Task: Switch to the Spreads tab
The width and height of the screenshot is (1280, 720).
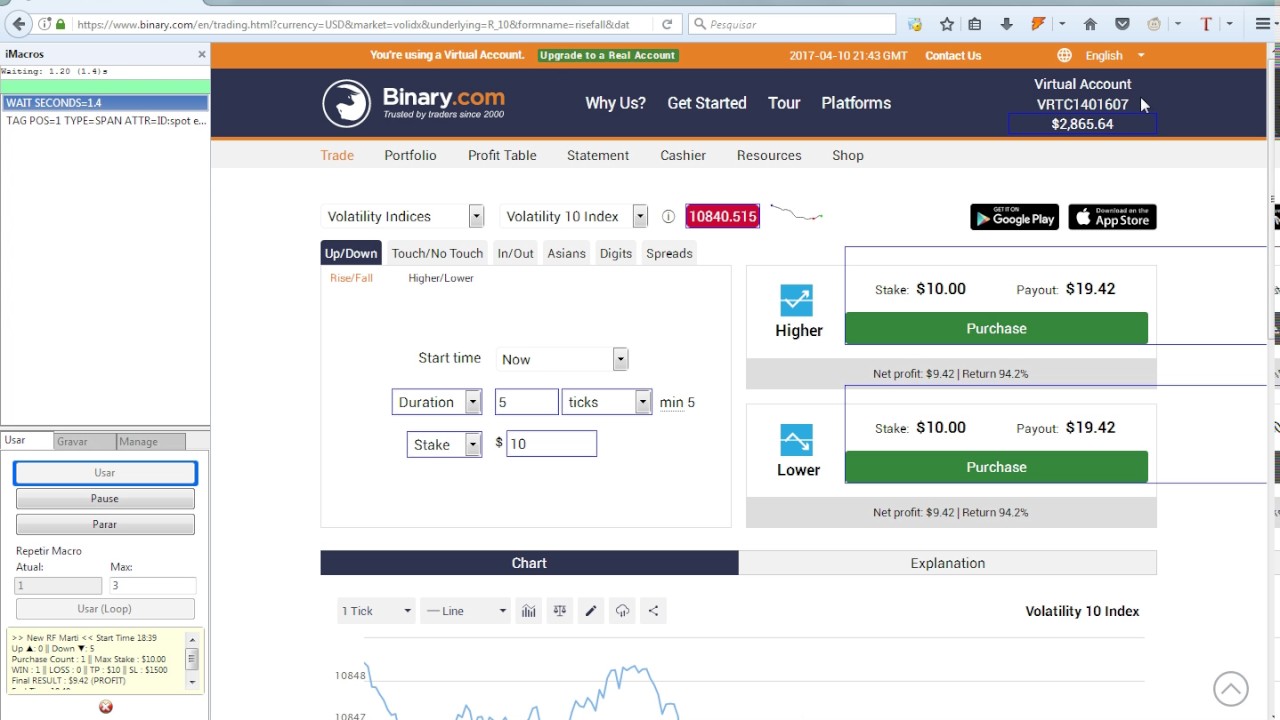Action: (669, 254)
